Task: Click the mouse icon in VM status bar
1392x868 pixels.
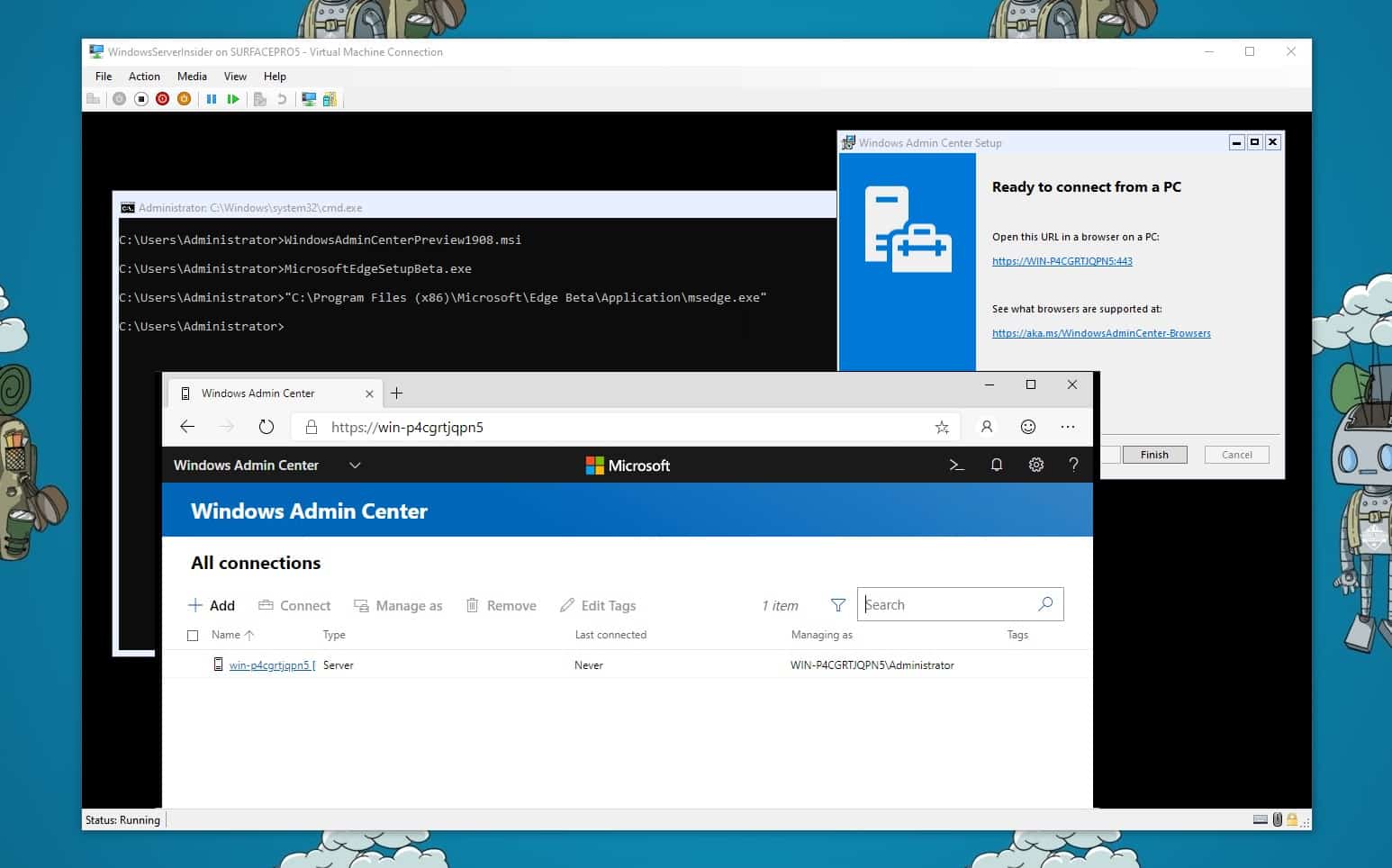Action: coord(1277,819)
